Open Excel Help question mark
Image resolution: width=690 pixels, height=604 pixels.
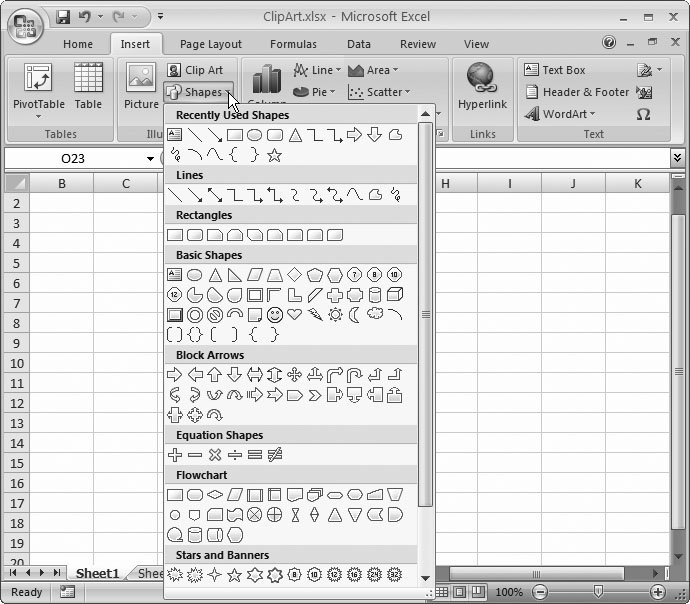point(609,43)
